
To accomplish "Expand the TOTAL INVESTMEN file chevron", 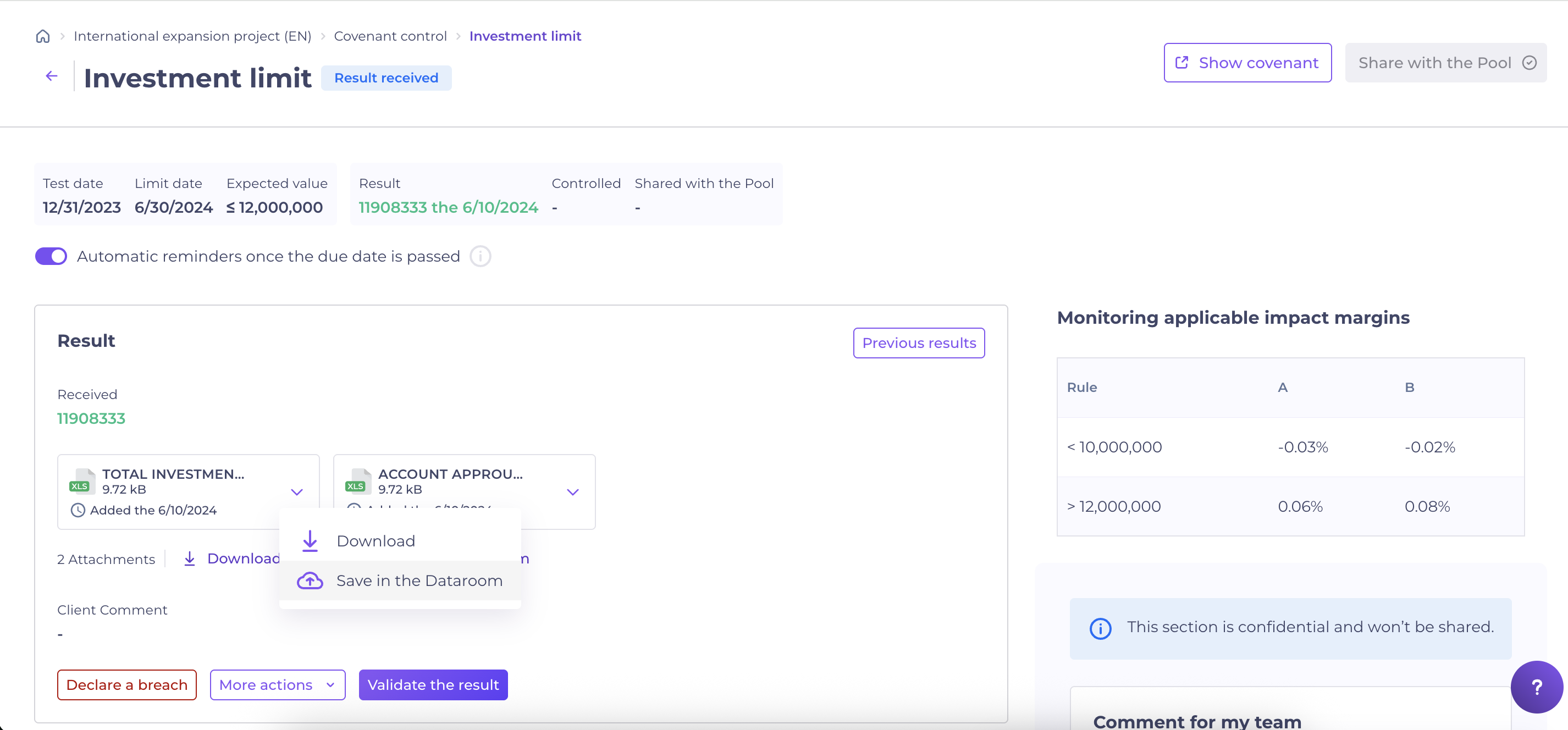I will click(x=297, y=492).
